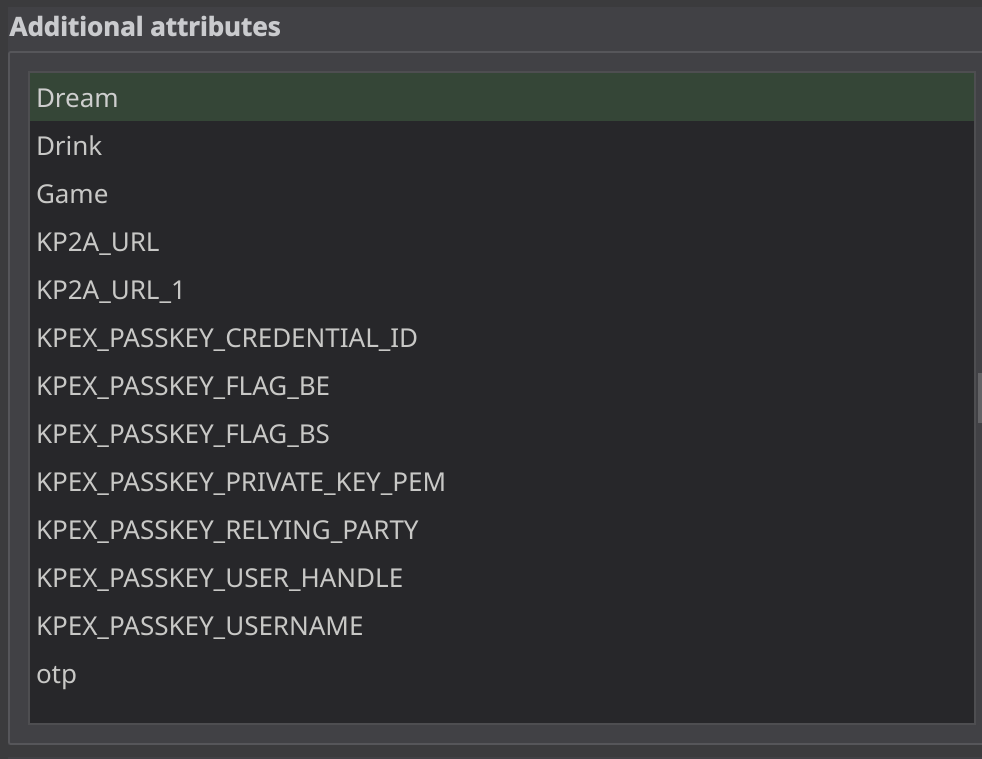Viewport: 982px width, 759px height.
Task: Click the vertical scrollbar handle
Action: tap(978, 390)
